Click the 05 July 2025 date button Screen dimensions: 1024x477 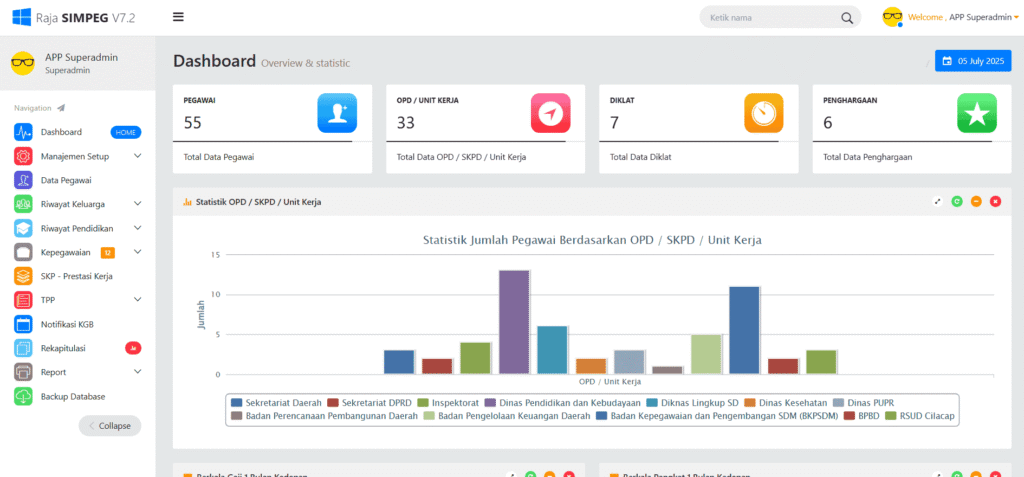click(x=973, y=61)
